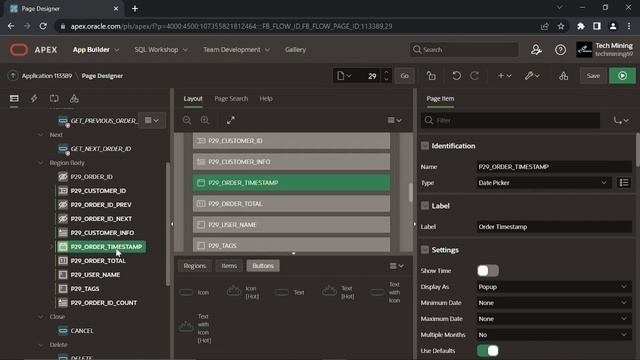
Task: Open a new browser tab
Action: [x=135, y=9]
